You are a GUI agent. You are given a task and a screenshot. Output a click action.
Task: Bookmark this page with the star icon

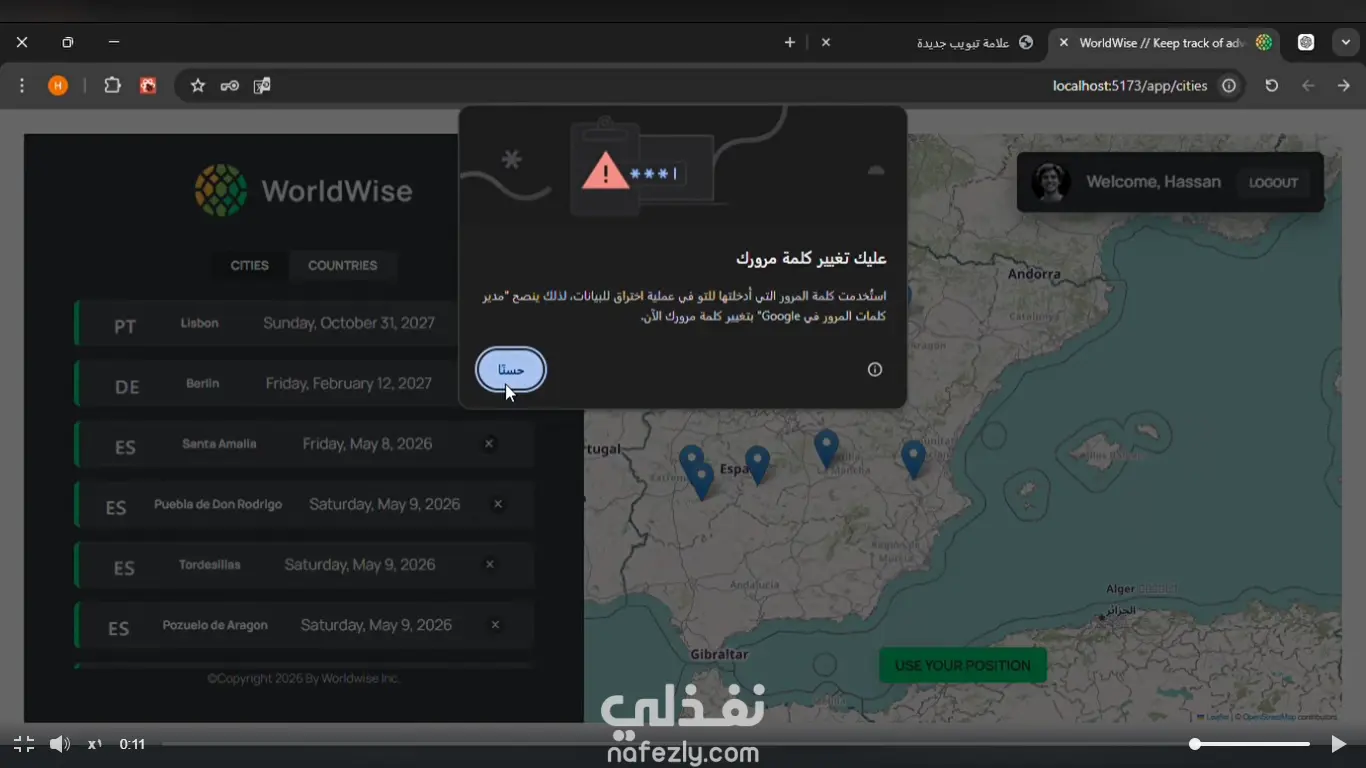click(x=198, y=86)
